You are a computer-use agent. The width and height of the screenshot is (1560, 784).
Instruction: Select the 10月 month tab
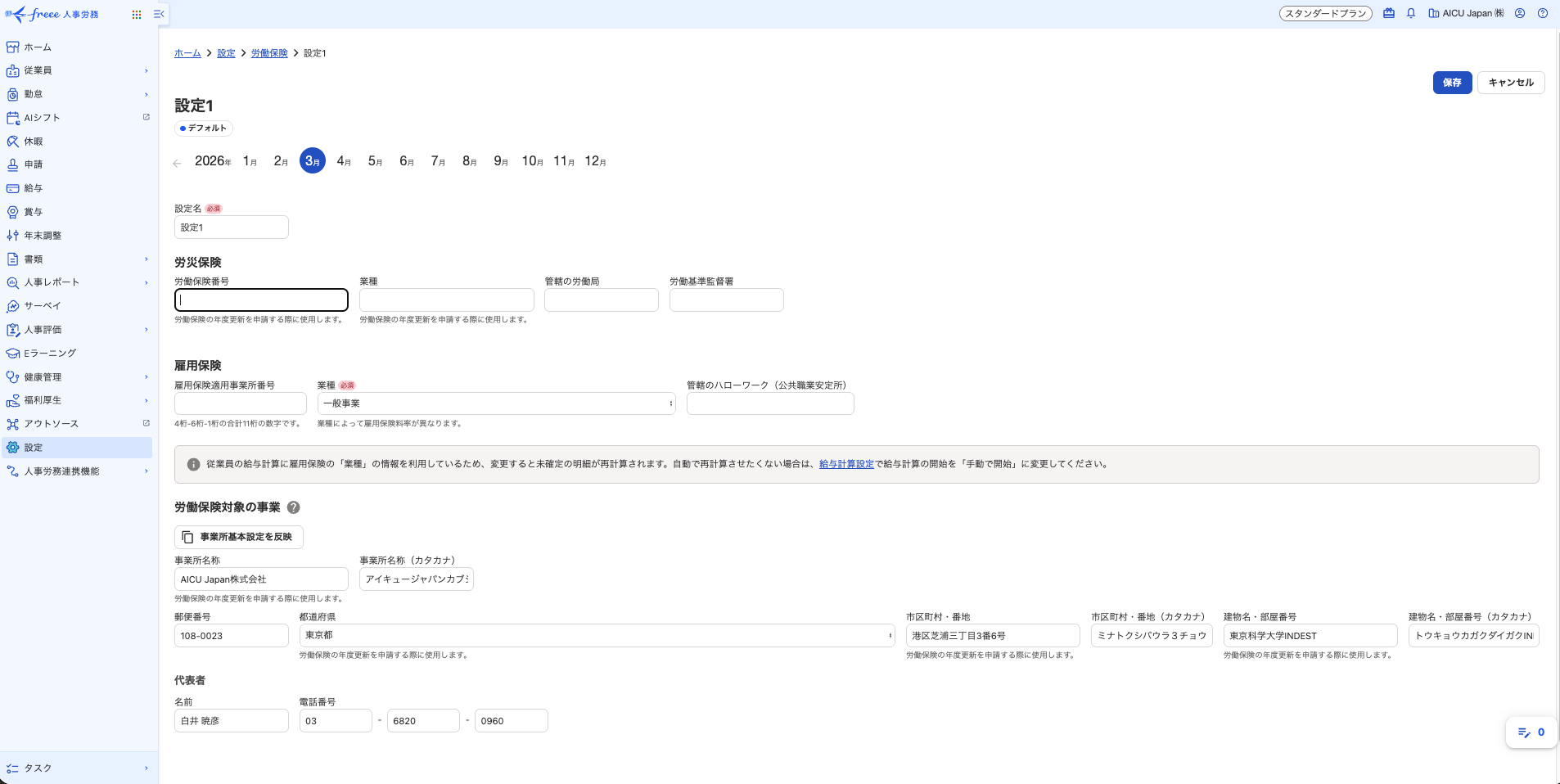tap(532, 161)
